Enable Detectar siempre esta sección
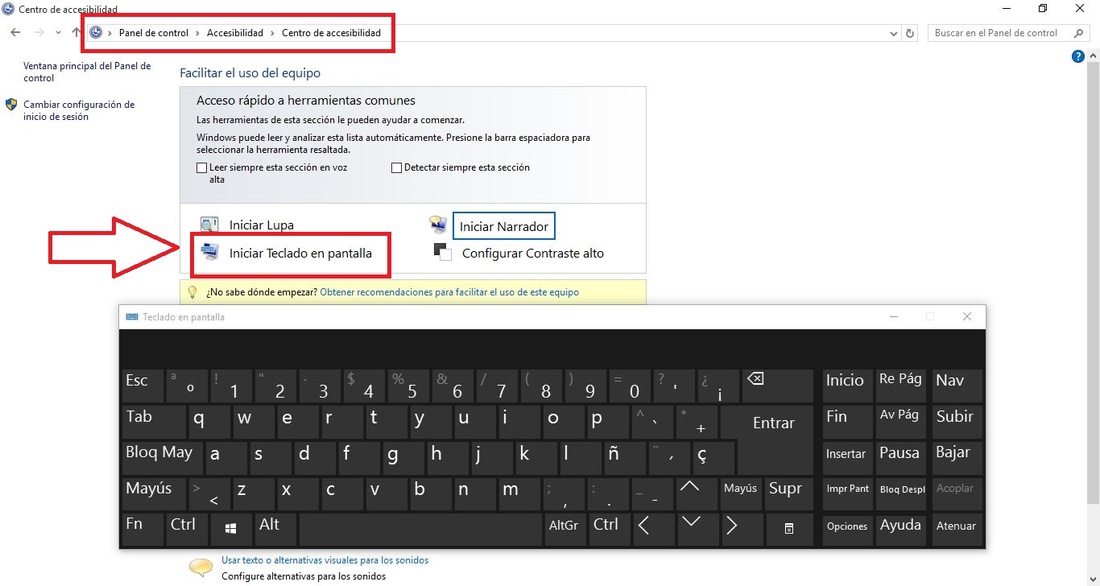Image resolution: width=1100 pixels, height=586 pixels. pos(396,168)
